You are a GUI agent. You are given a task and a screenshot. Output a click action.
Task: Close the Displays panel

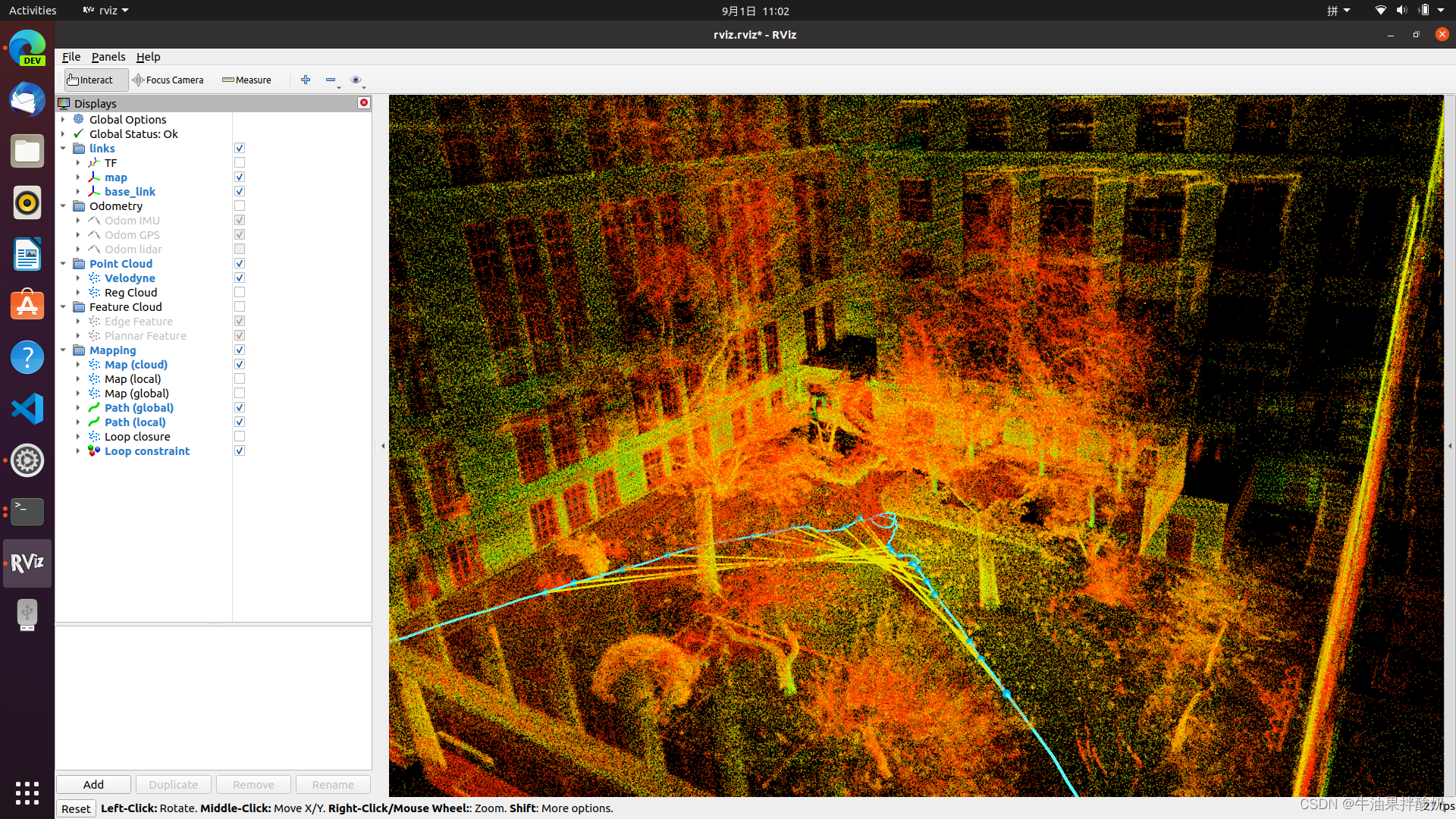coord(364,103)
